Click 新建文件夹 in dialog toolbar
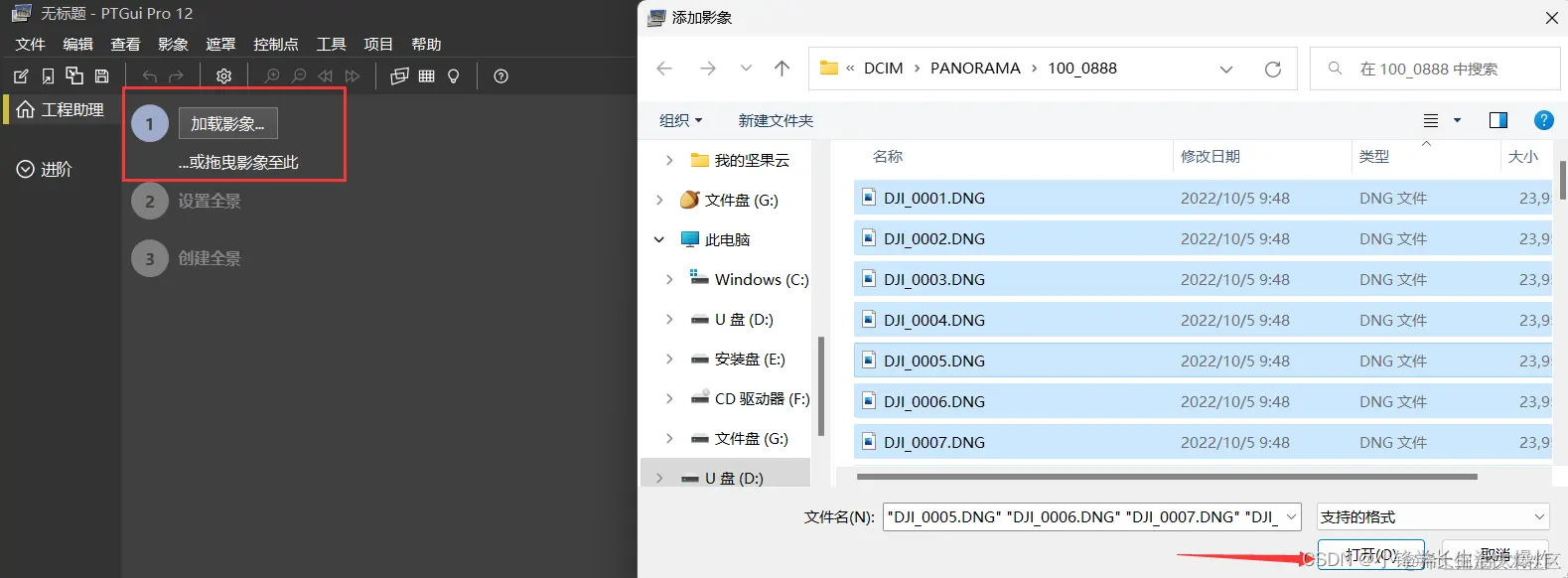The width and height of the screenshot is (1568, 578). pos(776,120)
